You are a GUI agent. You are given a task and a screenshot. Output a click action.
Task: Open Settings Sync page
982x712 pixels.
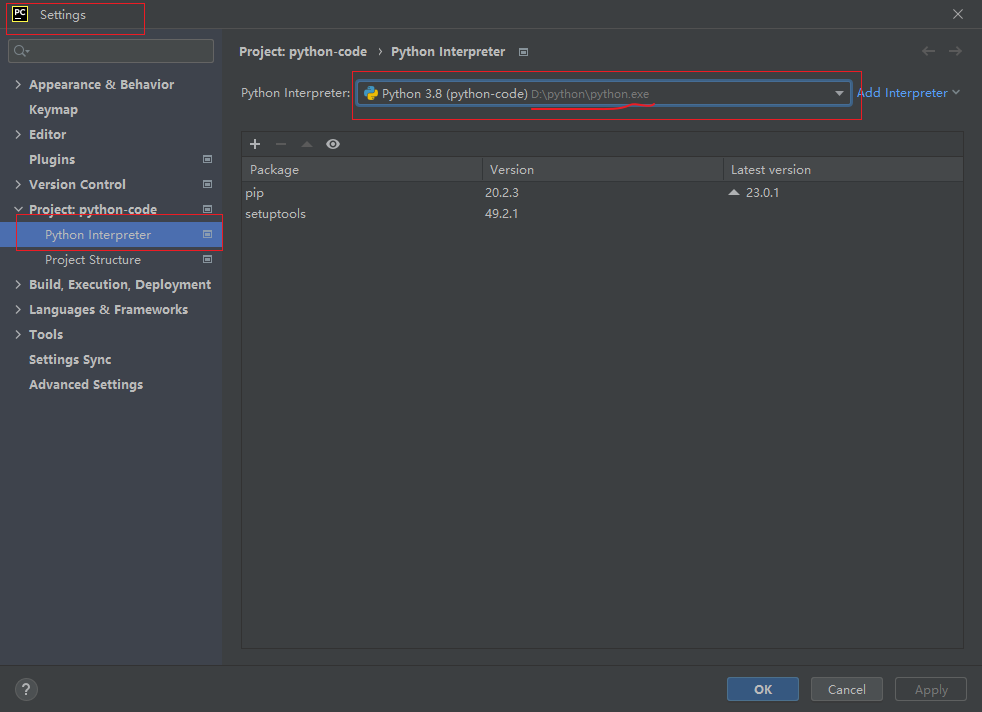pos(70,359)
